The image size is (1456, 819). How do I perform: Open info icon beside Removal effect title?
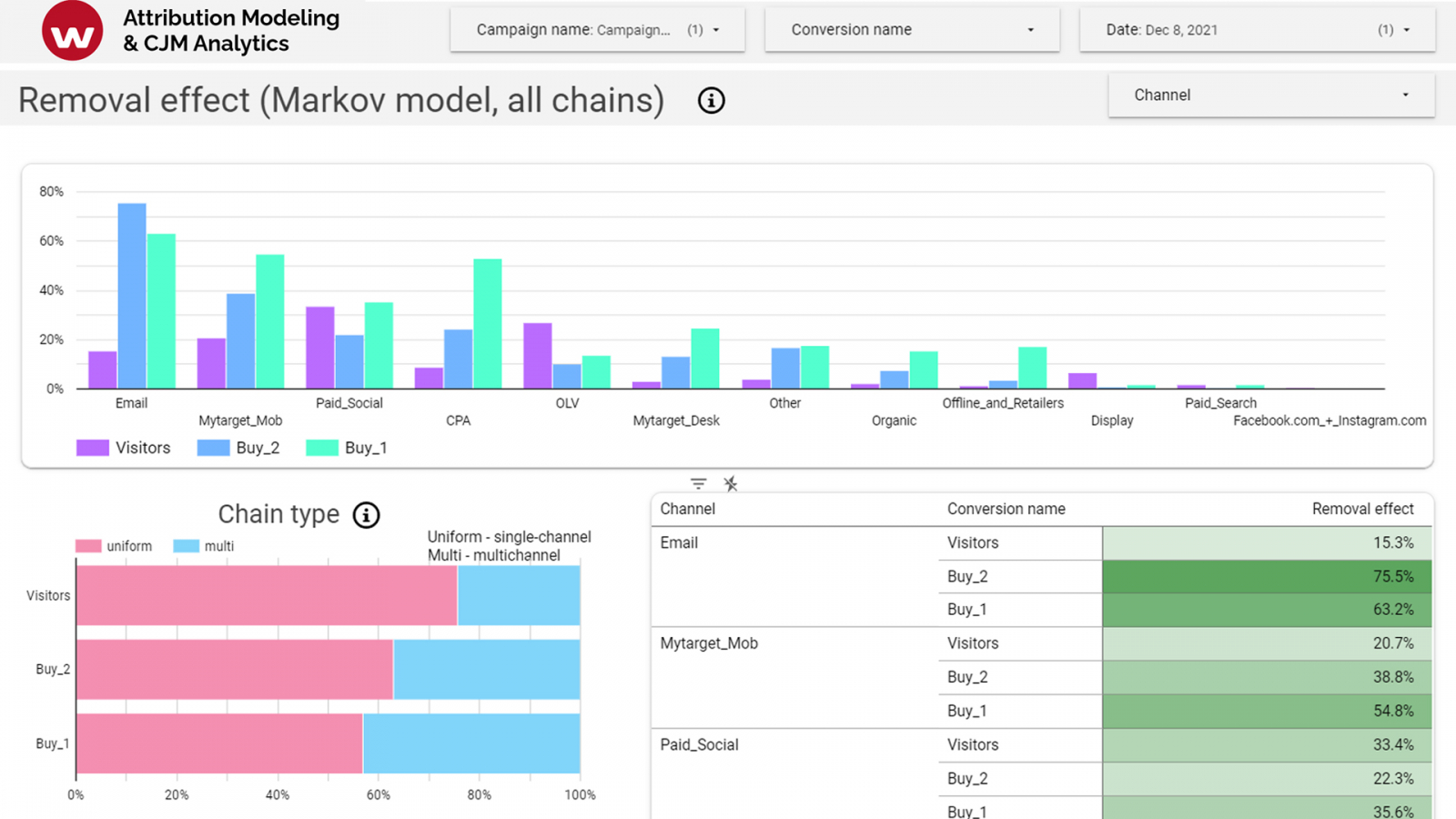[x=711, y=100]
